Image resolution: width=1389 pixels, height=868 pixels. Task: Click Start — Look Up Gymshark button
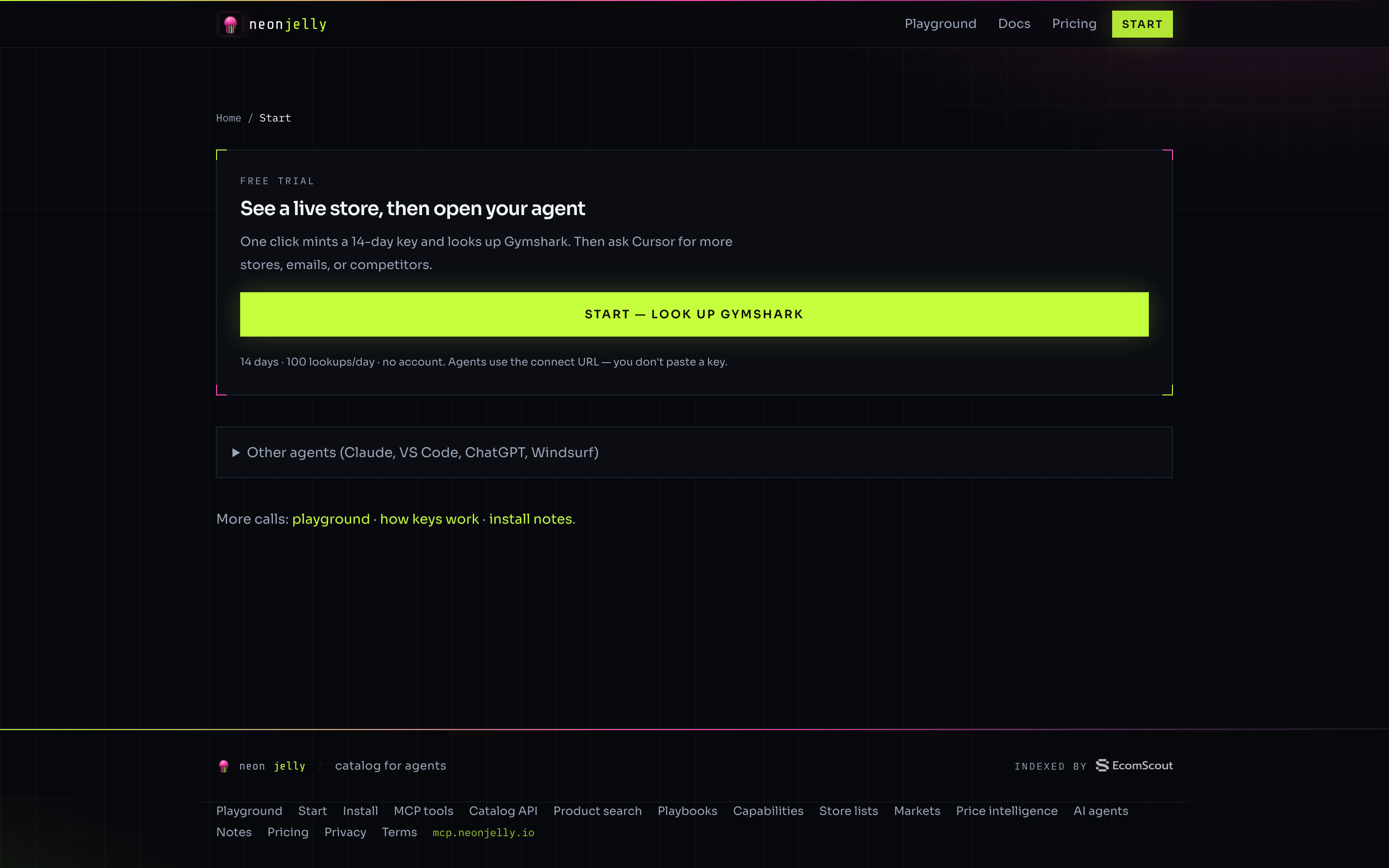pos(694,314)
